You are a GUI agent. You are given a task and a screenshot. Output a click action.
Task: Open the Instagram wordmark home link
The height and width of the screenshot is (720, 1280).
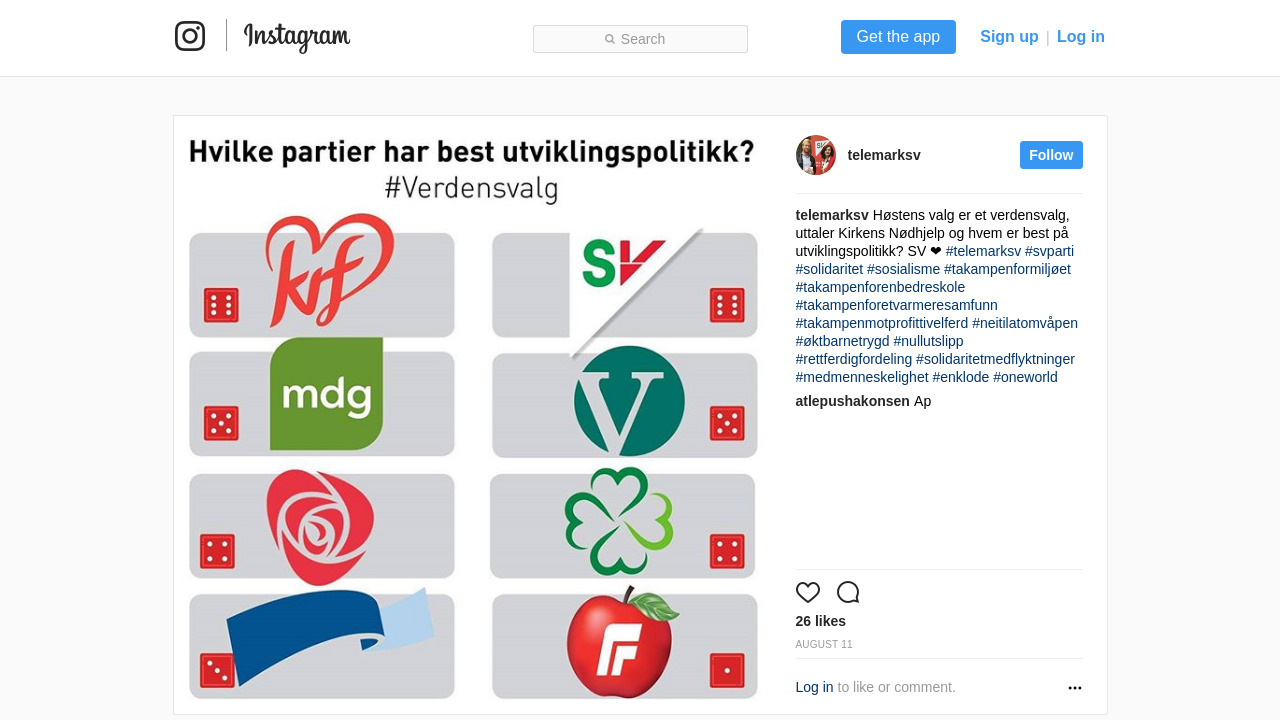tap(297, 37)
